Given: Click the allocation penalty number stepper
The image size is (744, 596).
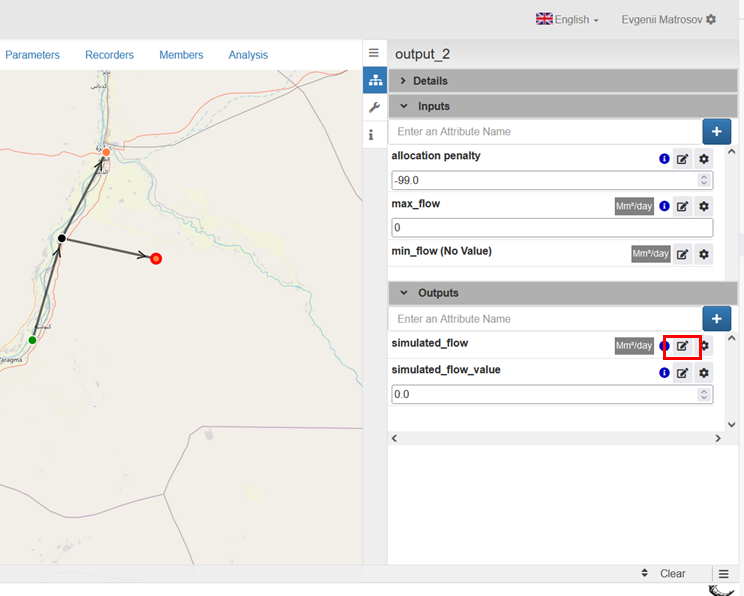Looking at the screenshot, I should tap(704, 181).
